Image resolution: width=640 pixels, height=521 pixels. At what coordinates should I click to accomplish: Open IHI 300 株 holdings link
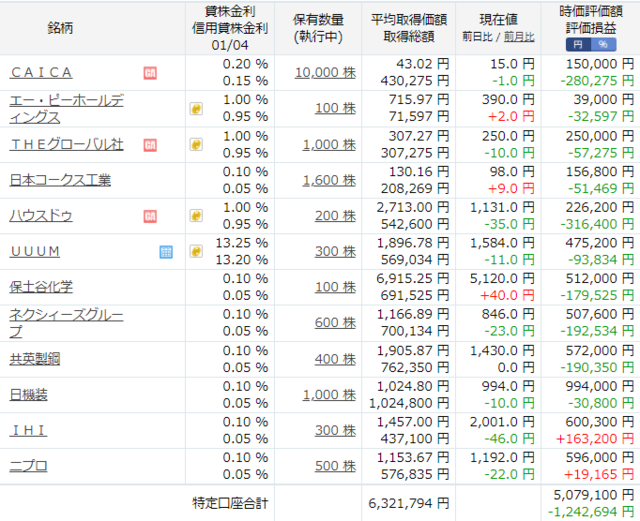coord(336,430)
